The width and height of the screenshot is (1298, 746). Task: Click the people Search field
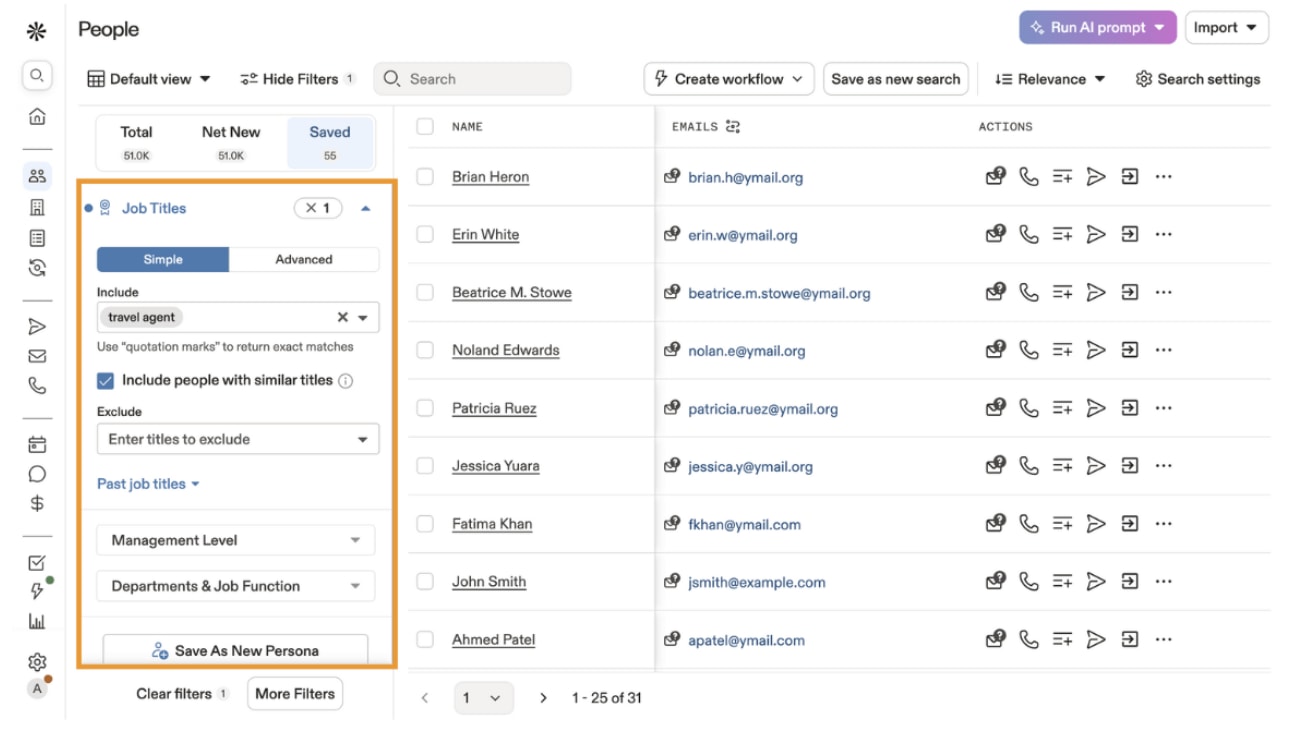point(472,79)
